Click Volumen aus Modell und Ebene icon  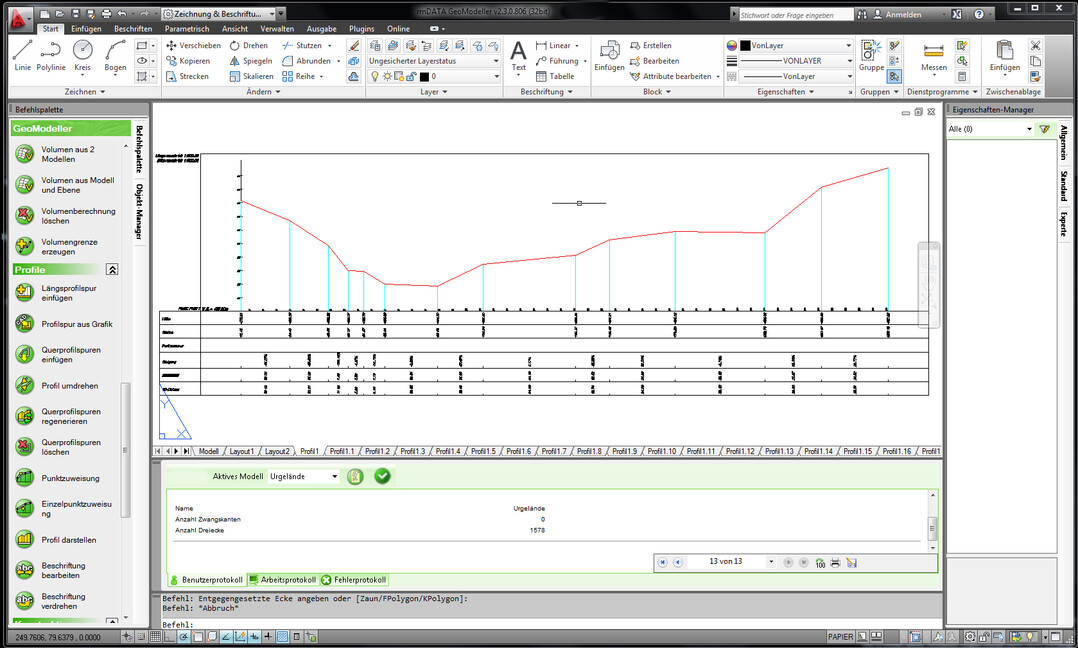click(x=25, y=185)
